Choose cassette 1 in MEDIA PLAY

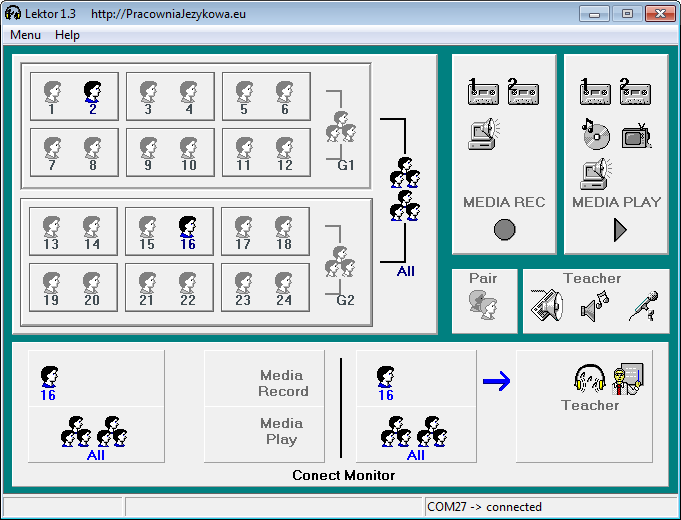(595, 92)
